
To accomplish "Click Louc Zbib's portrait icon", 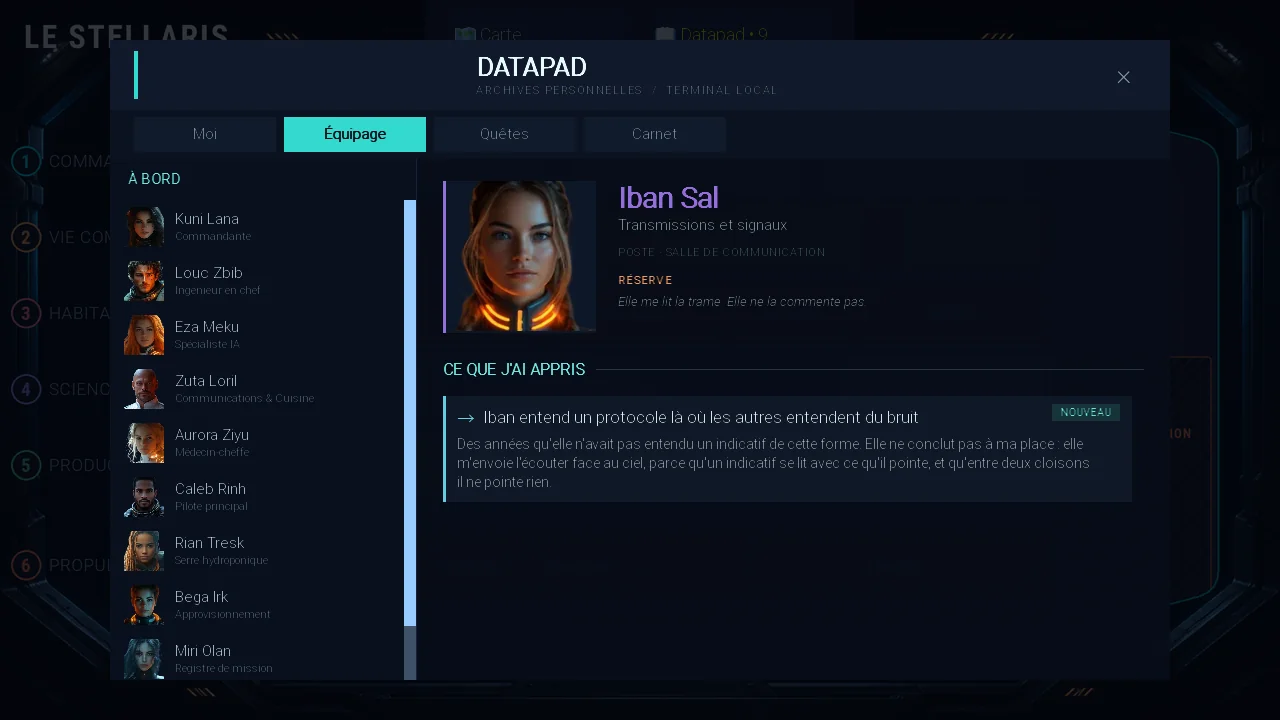I will (x=144, y=281).
